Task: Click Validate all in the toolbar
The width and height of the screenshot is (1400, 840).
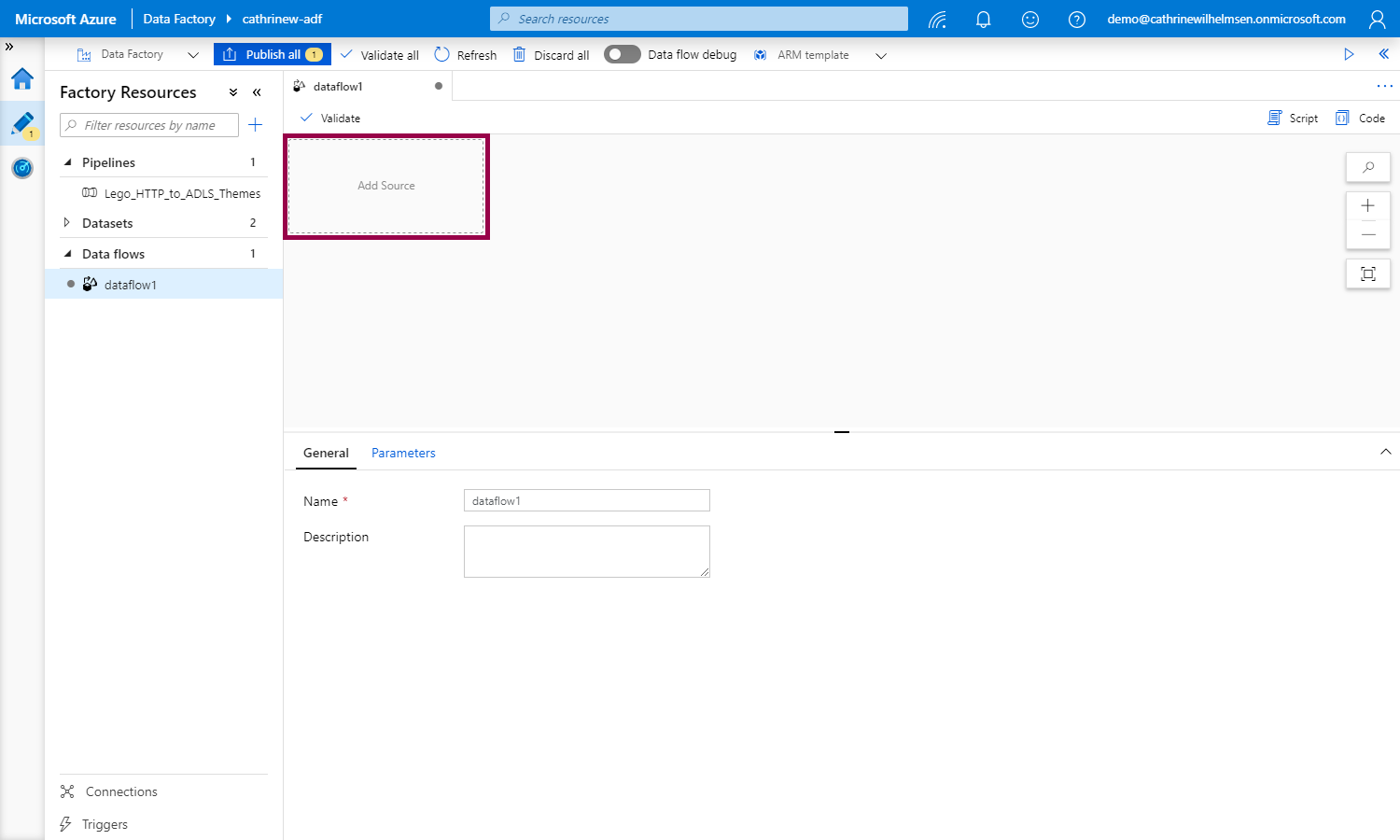Action: [x=380, y=55]
